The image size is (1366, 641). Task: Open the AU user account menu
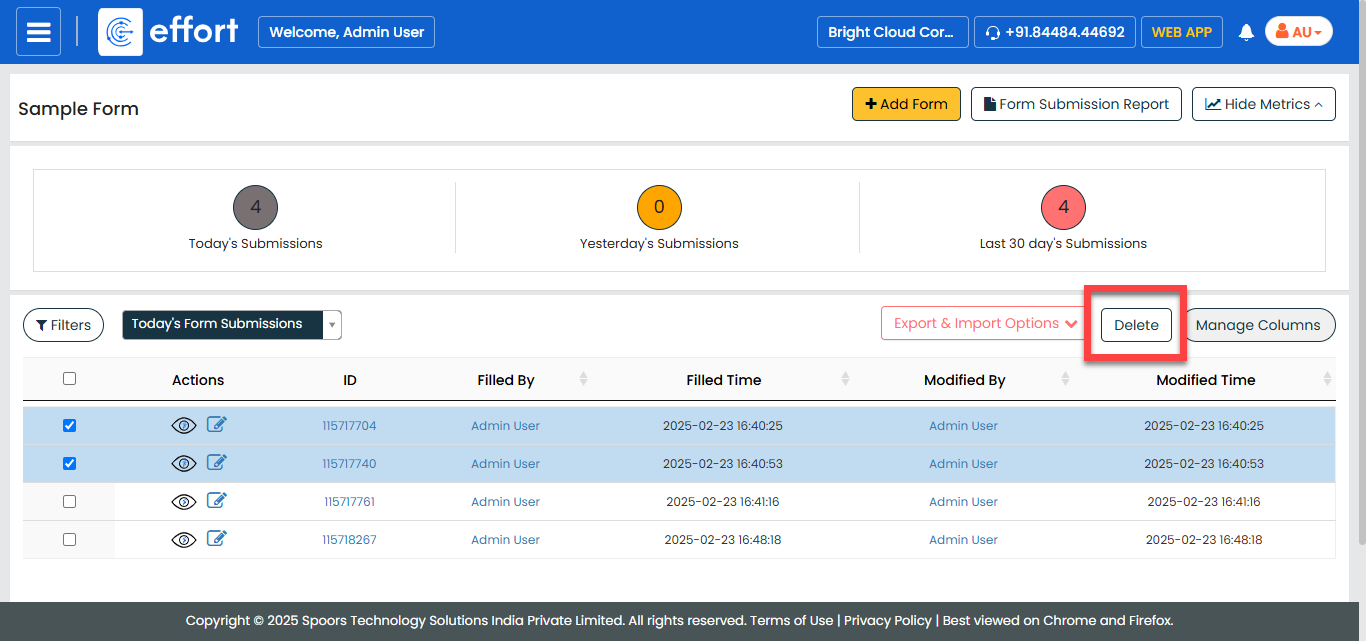click(x=1298, y=32)
